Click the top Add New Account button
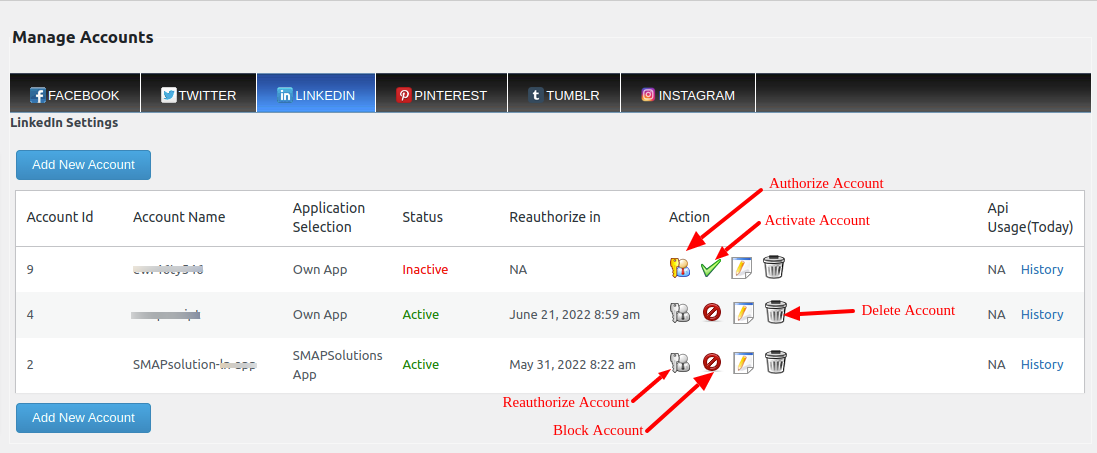This screenshot has height=453, width=1097. click(83, 165)
